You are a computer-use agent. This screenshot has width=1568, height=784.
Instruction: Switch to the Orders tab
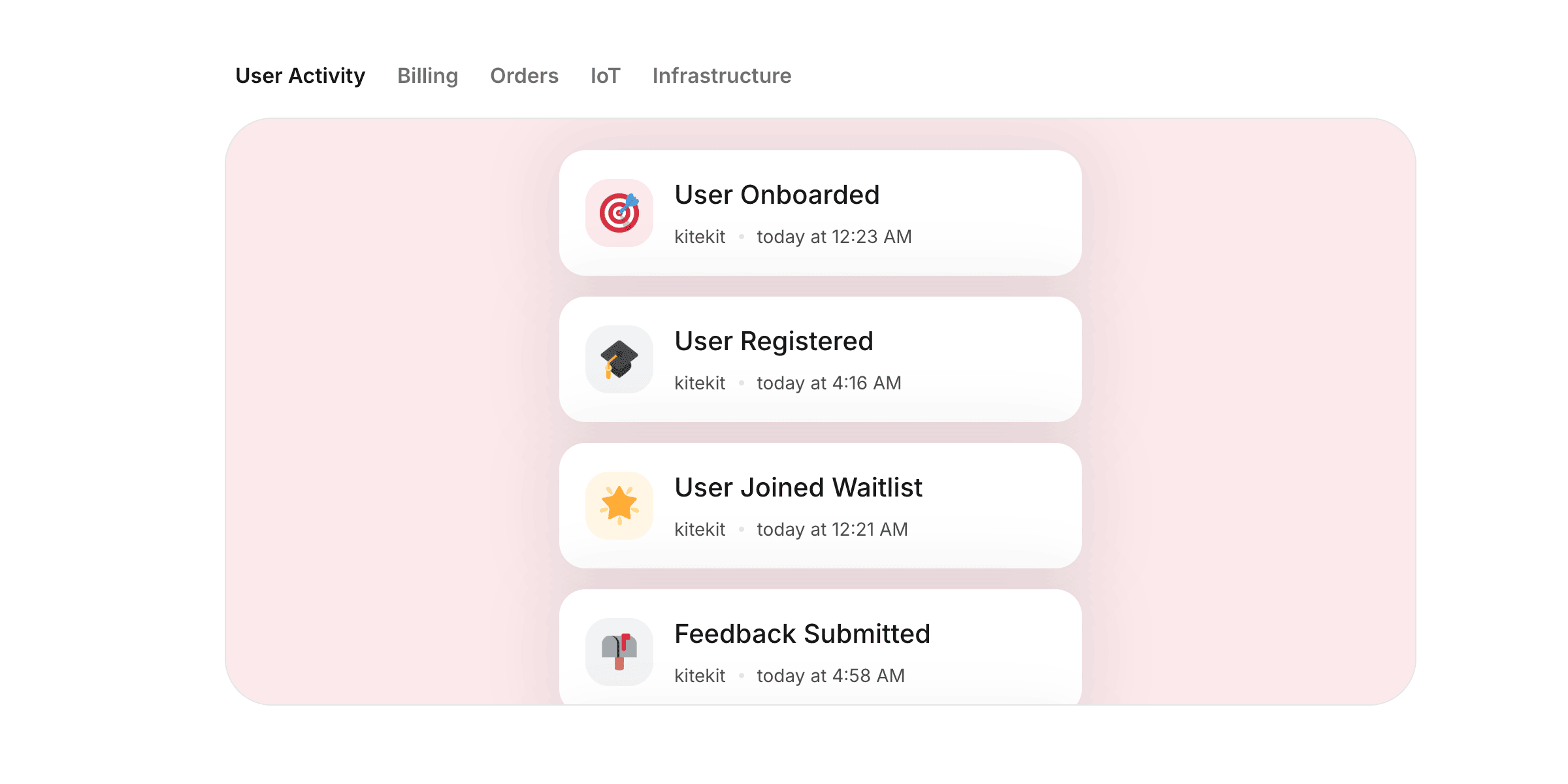[524, 76]
